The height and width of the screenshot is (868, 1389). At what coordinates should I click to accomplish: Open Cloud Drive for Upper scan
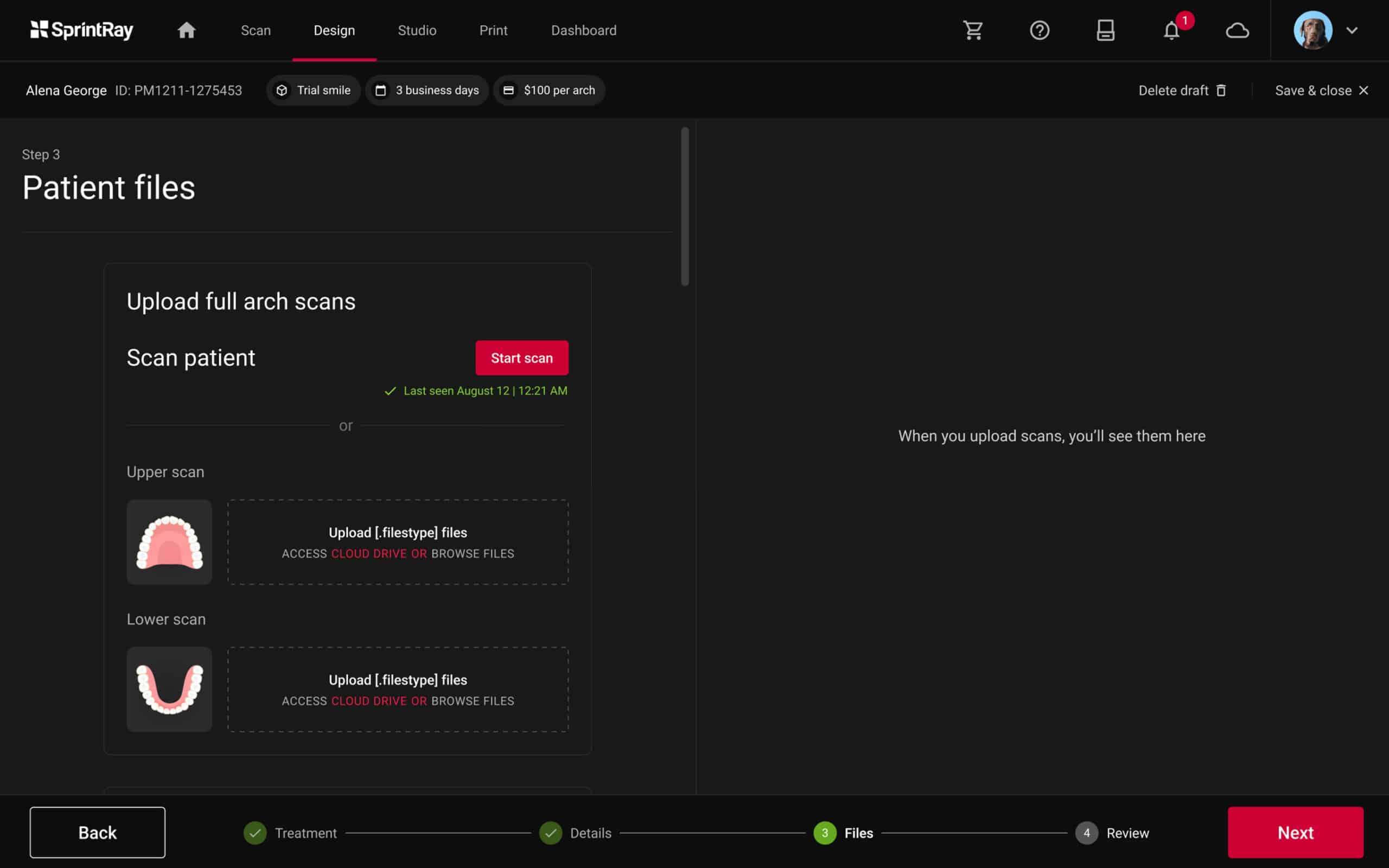[368, 553]
